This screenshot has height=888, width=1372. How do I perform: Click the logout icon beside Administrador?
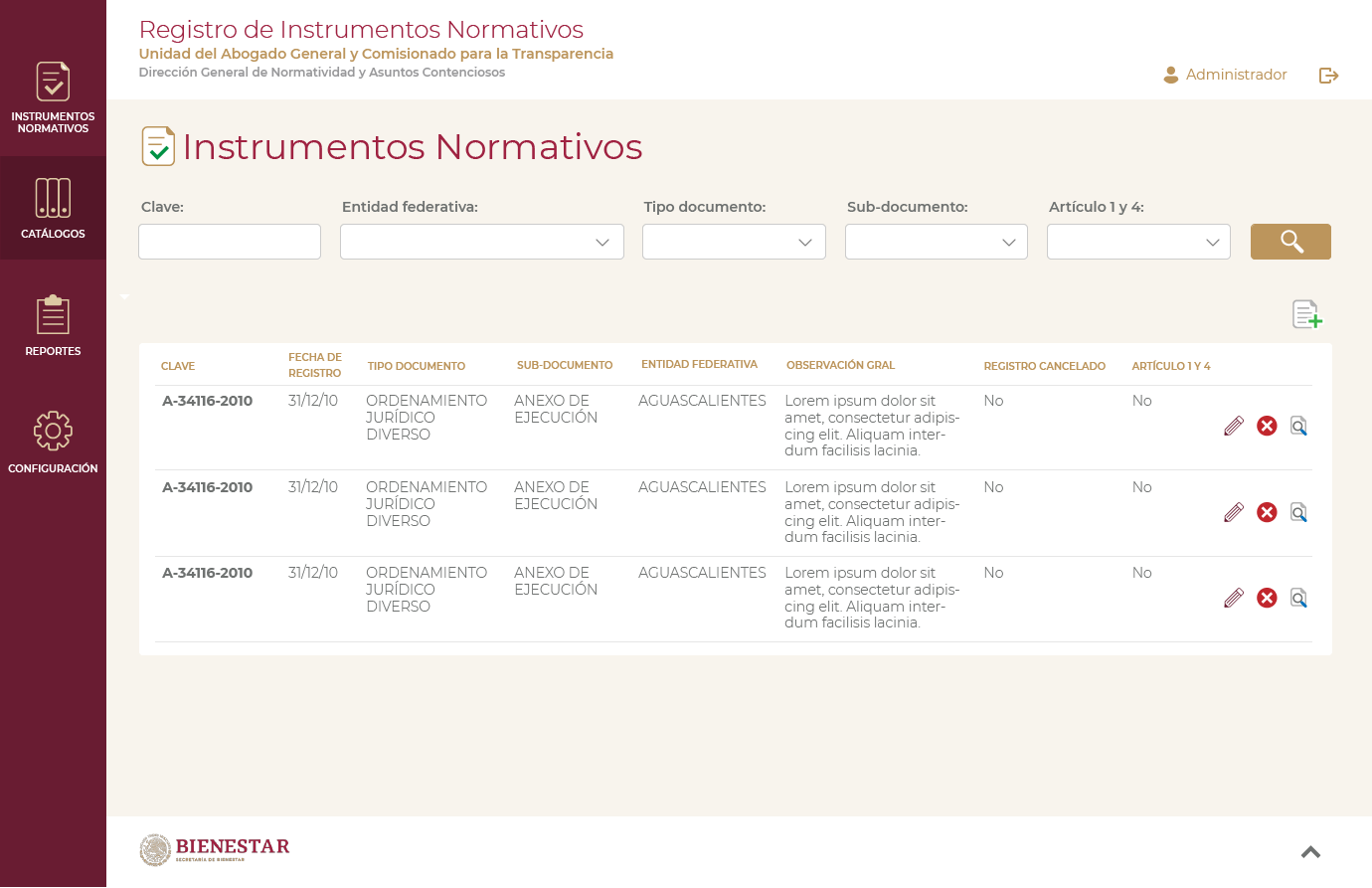tap(1328, 76)
